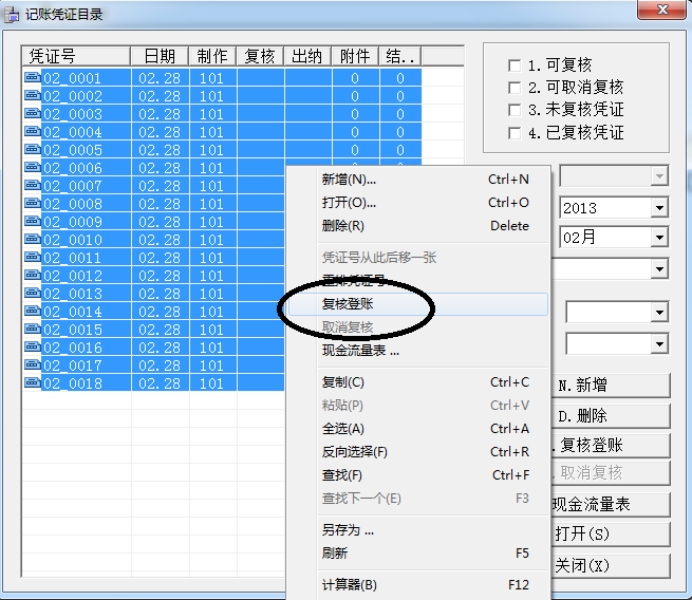The height and width of the screenshot is (600, 692).
Task: Select voucher number 02_0010
Action: point(73,240)
